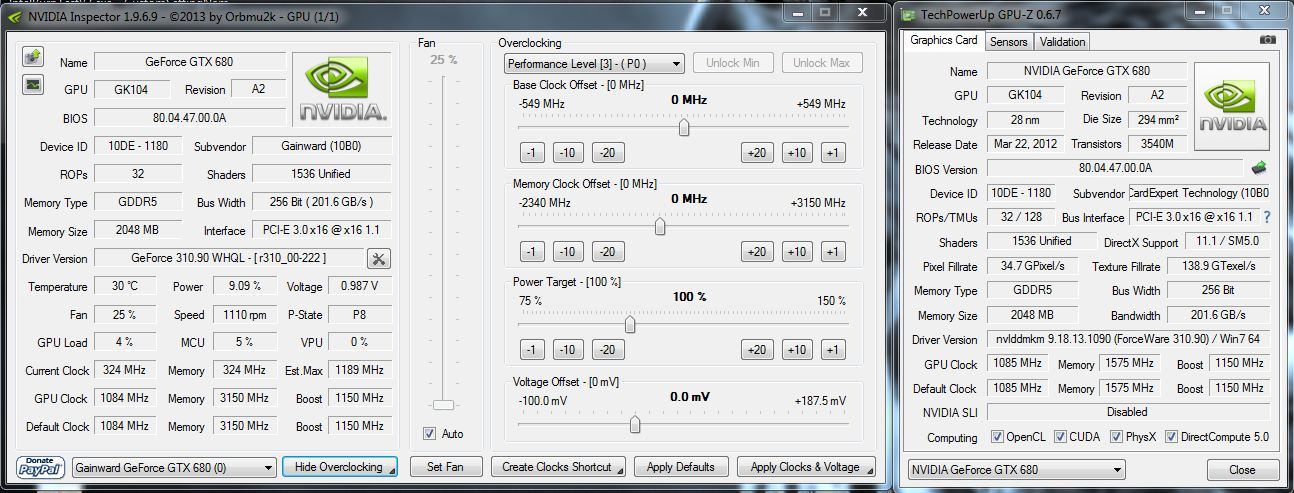1294x493 pixels.
Task: Open the Gainward GeForce GTX 680 (0) dropdown
Action: (x=175, y=467)
